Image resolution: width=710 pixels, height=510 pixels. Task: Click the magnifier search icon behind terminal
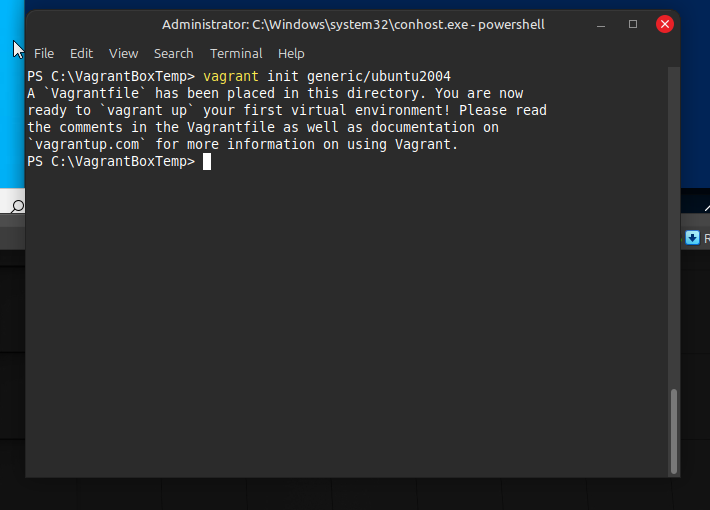pos(16,206)
